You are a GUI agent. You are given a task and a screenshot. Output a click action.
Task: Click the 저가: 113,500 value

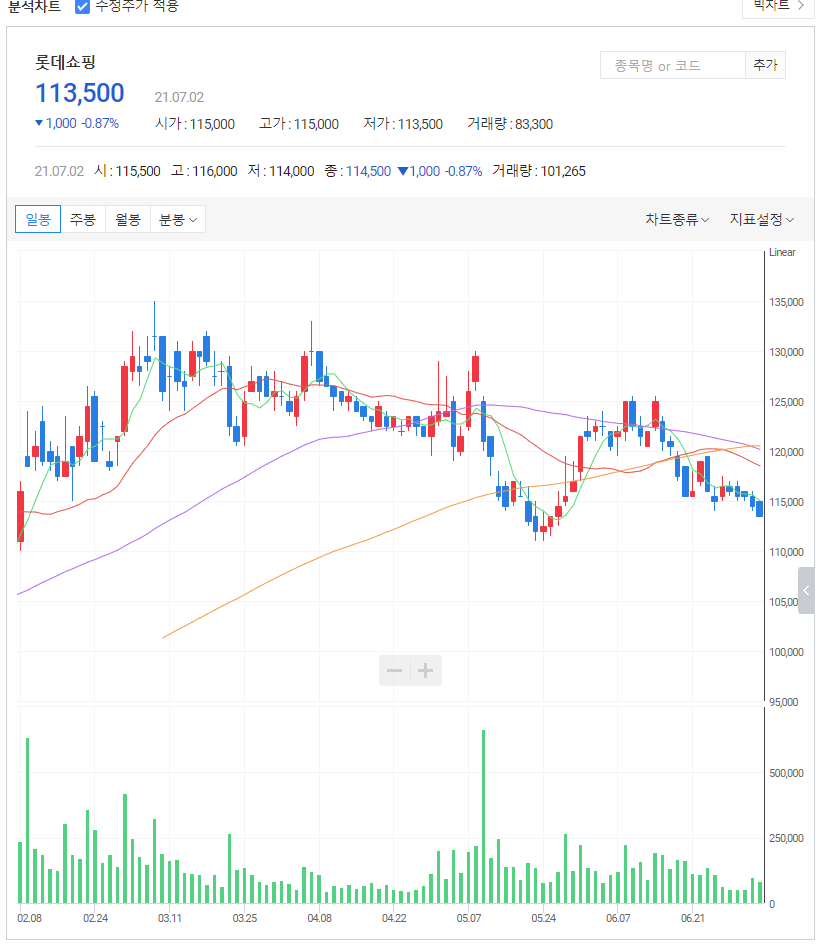click(x=403, y=124)
